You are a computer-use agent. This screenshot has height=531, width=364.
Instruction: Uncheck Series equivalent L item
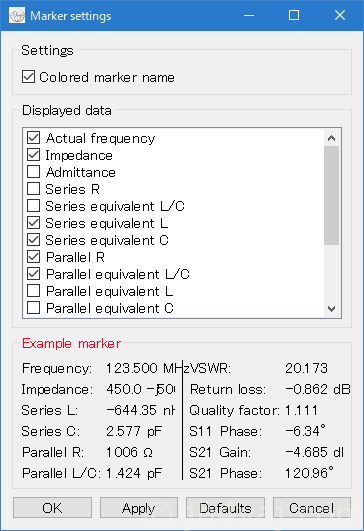pos(34,223)
